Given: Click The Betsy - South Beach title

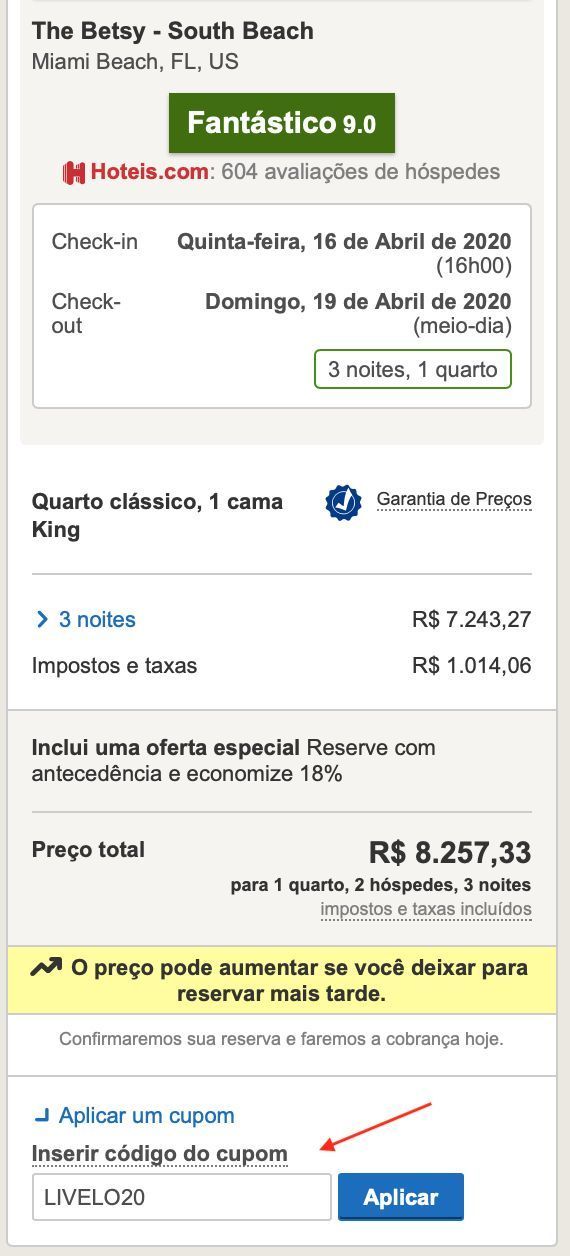Looking at the screenshot, I should [173, 31].
